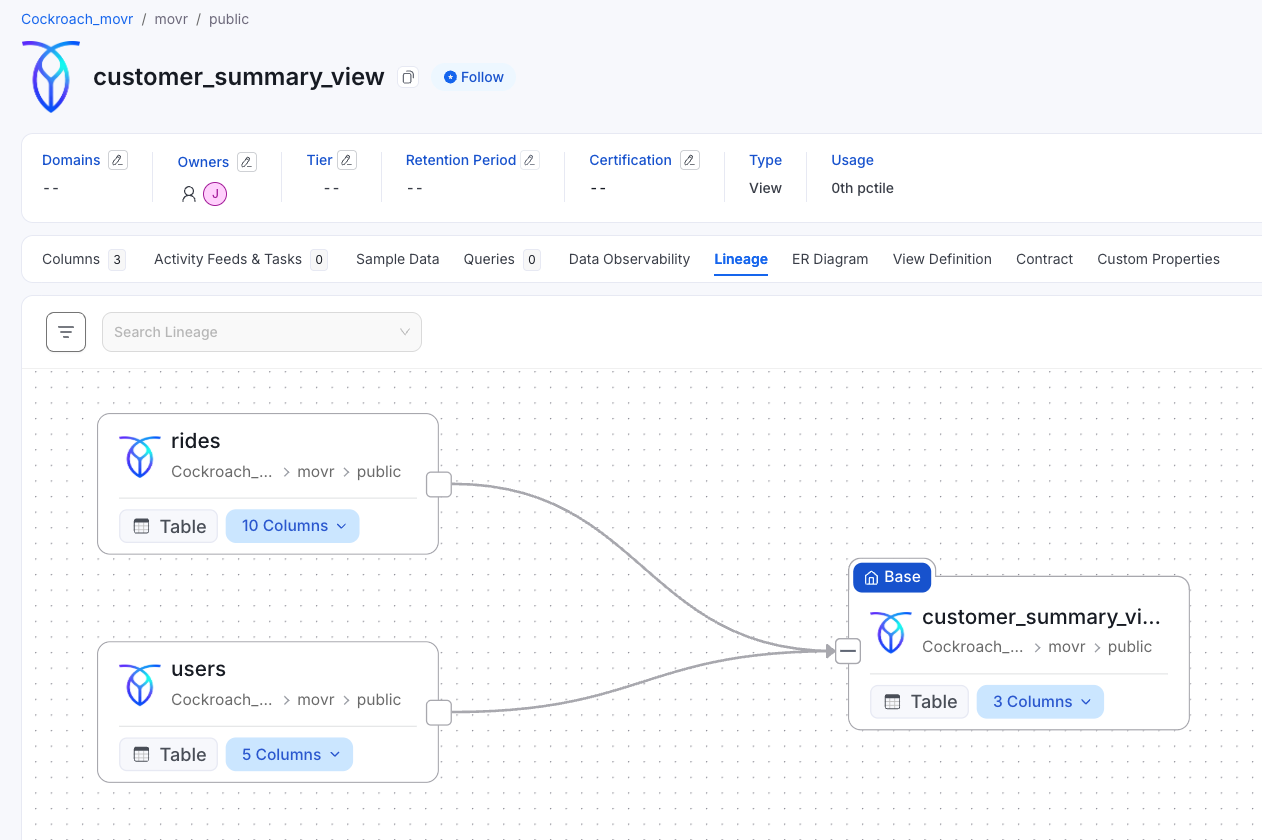Image resolution: width=1262 pixels, height=840 pixels.
Task: Click the users node title
Action: 198,669
